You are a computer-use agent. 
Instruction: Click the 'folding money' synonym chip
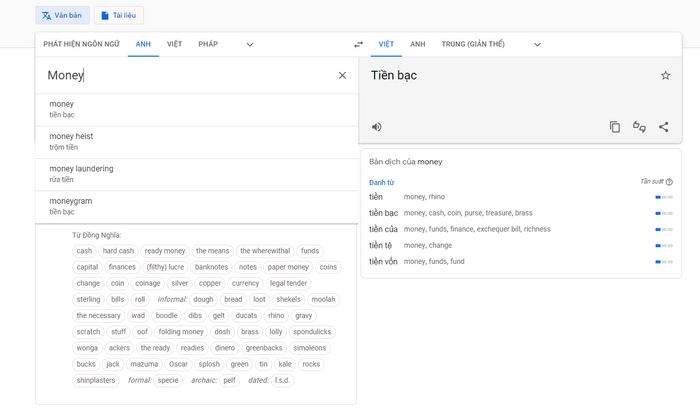pos(181,332)
